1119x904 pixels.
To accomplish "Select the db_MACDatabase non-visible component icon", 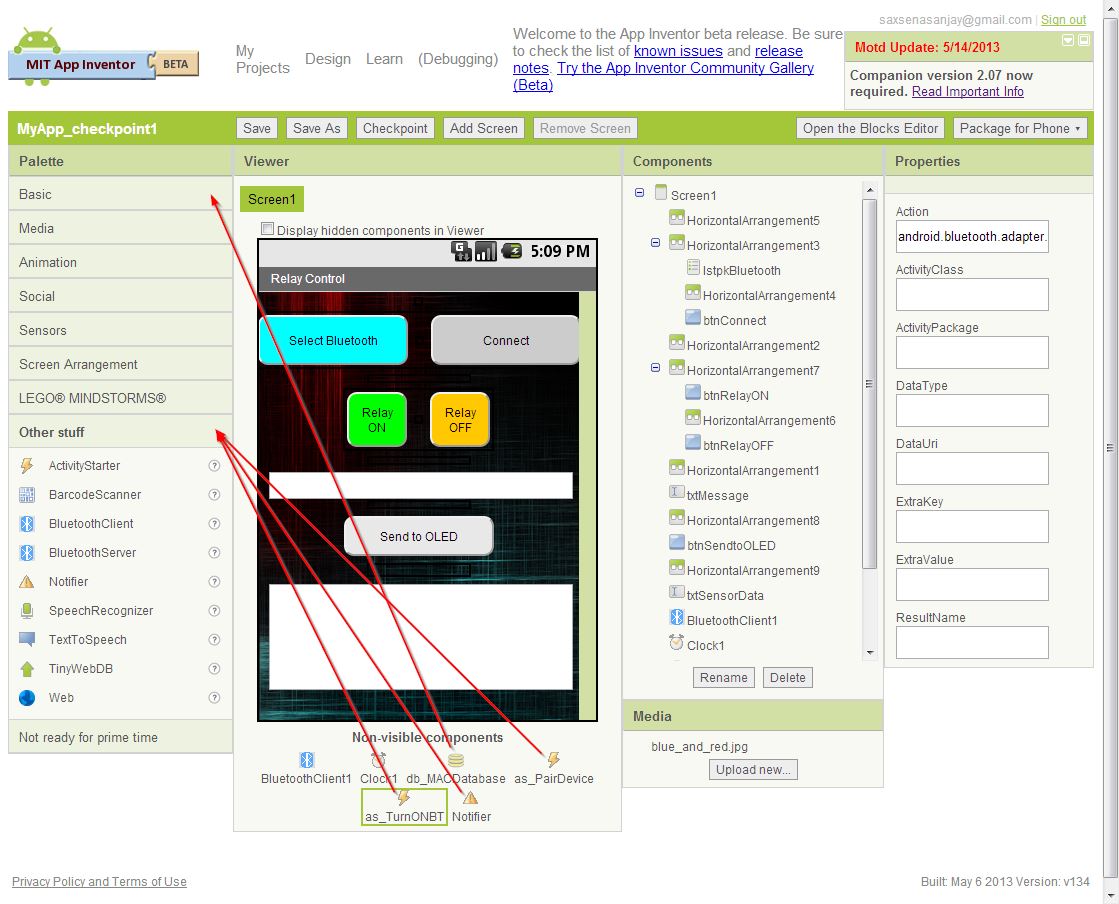I will (456, 760).
